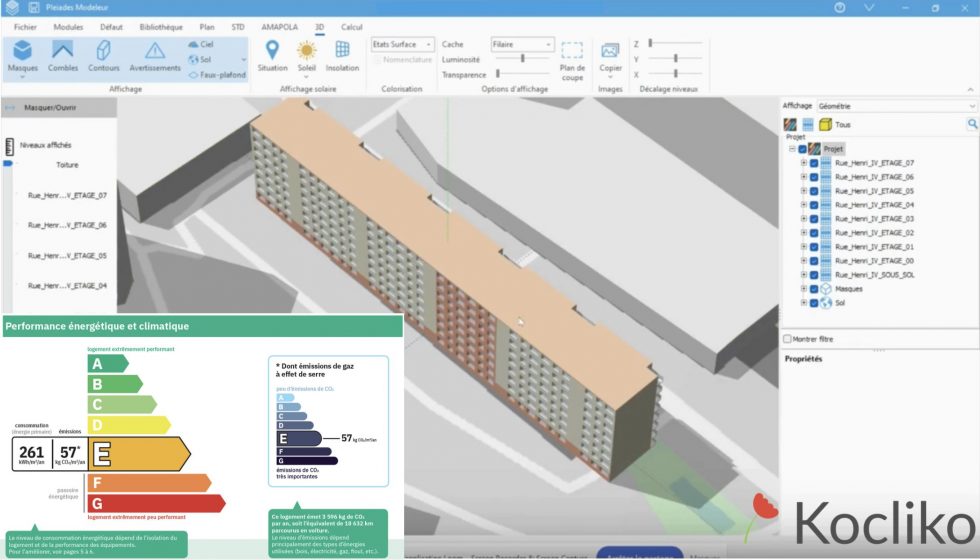Uncheck the Projet root checkbox
Viewport: 980px width, 560px height.
click(802, 149)
